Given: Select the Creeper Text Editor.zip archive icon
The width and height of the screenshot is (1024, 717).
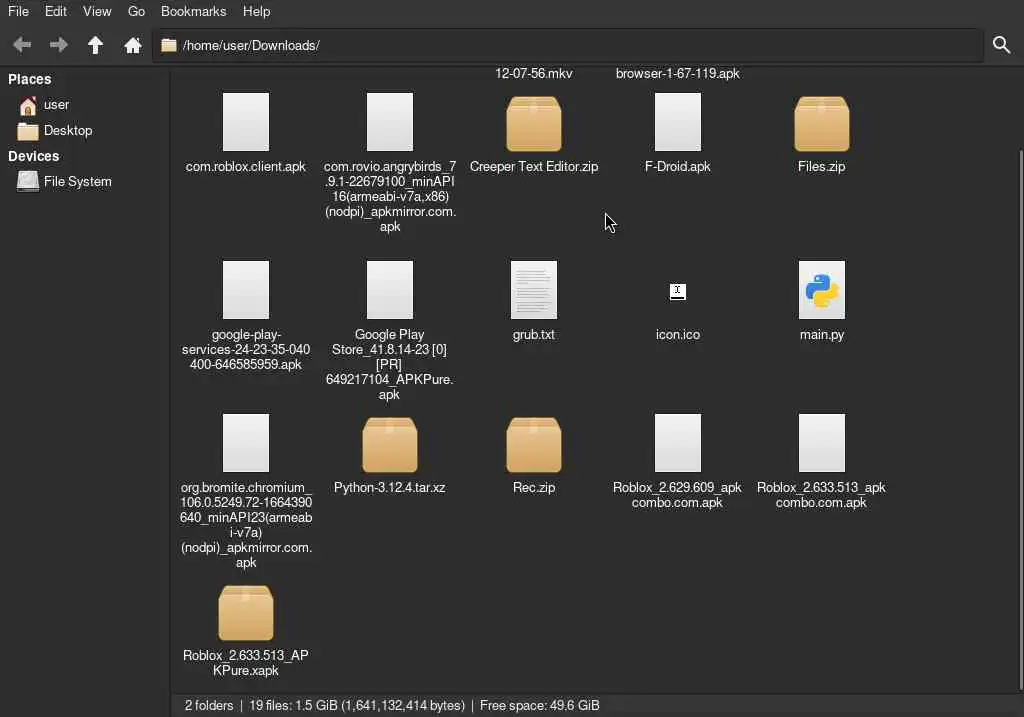Looking at the screenshot, I should point(534,124).
